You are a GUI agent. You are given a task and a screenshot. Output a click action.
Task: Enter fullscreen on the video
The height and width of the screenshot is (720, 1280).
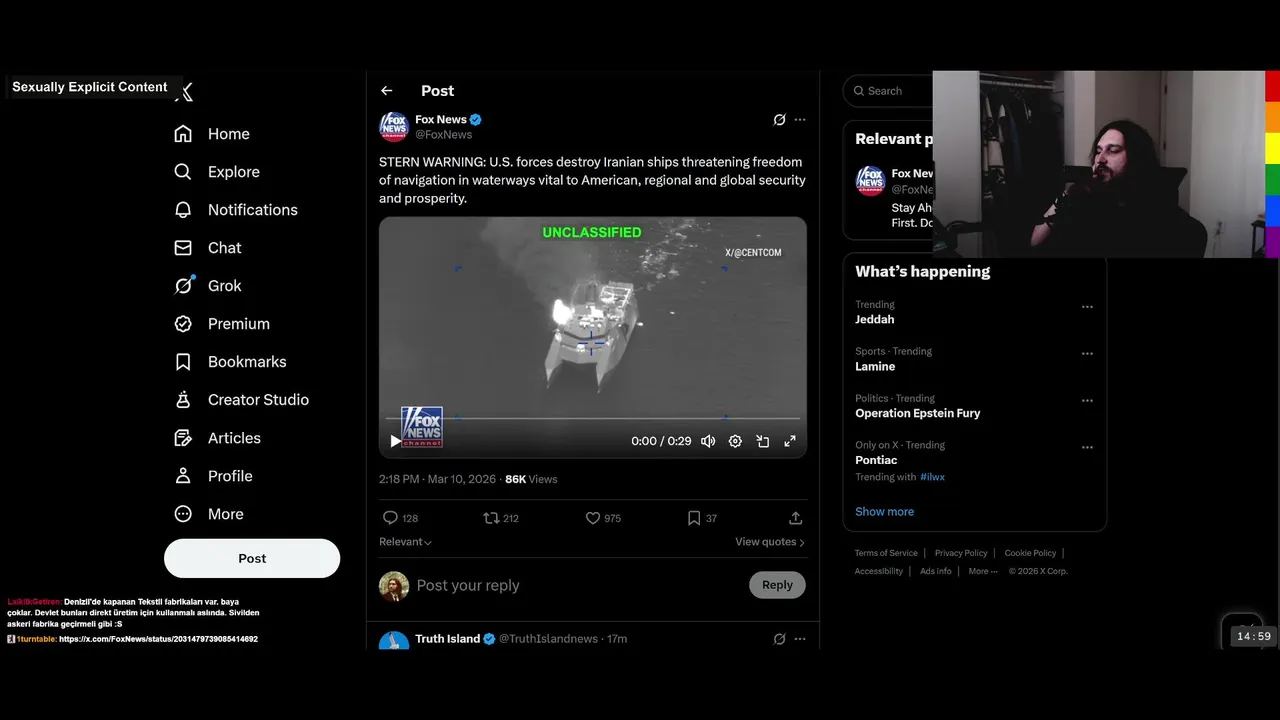[x=789, y=441]
